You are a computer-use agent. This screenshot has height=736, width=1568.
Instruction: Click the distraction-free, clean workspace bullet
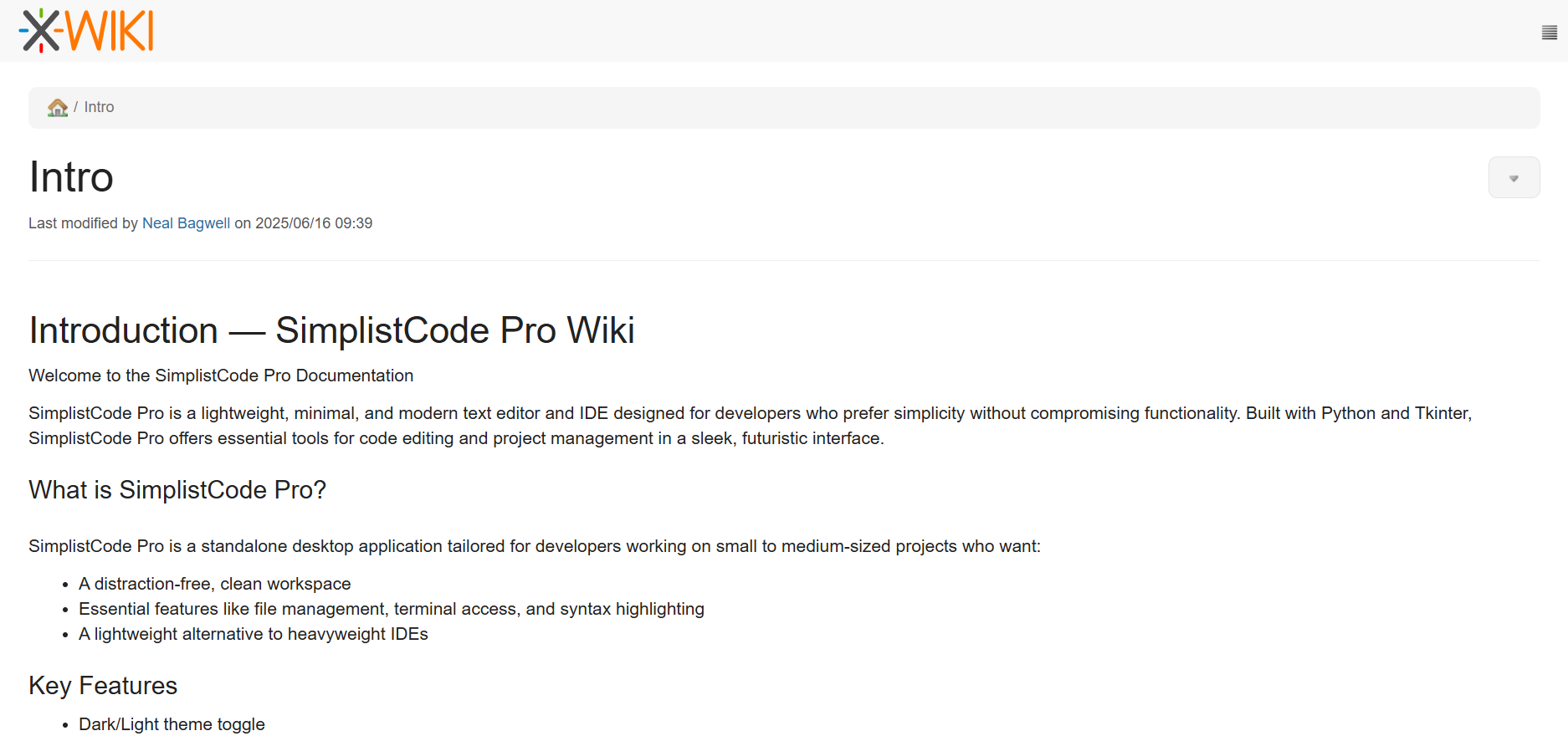[214, 584]
